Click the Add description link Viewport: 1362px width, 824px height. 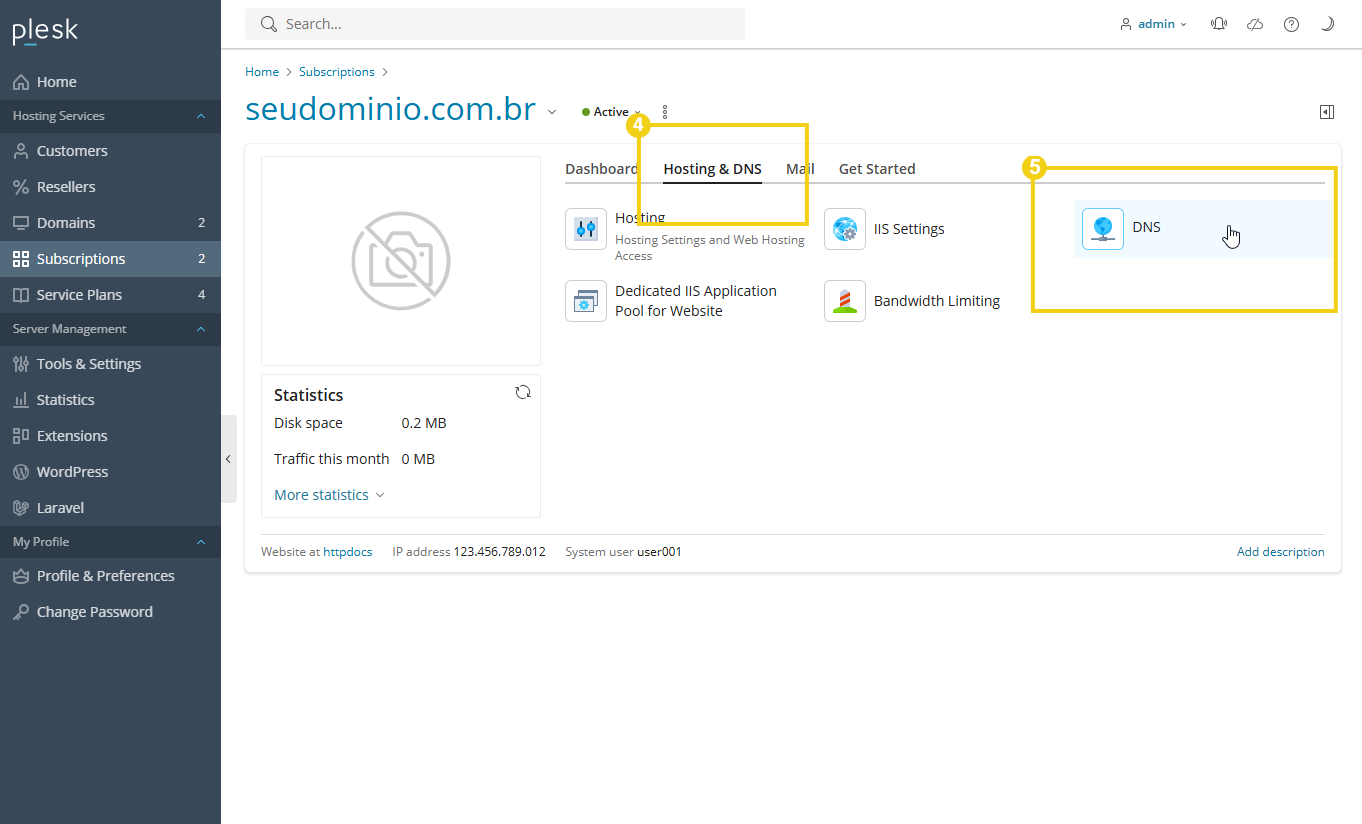coord(1280,551)
